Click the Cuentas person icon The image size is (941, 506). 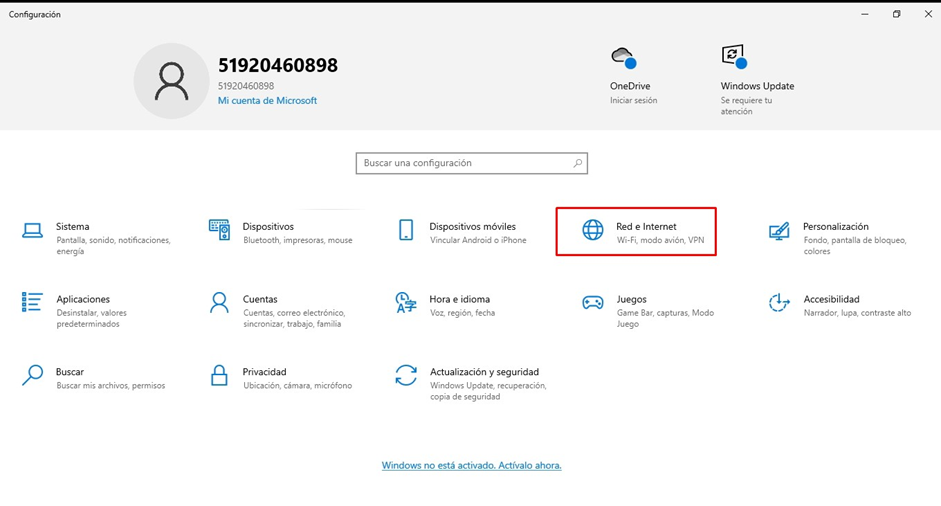(x=219, y=302)
